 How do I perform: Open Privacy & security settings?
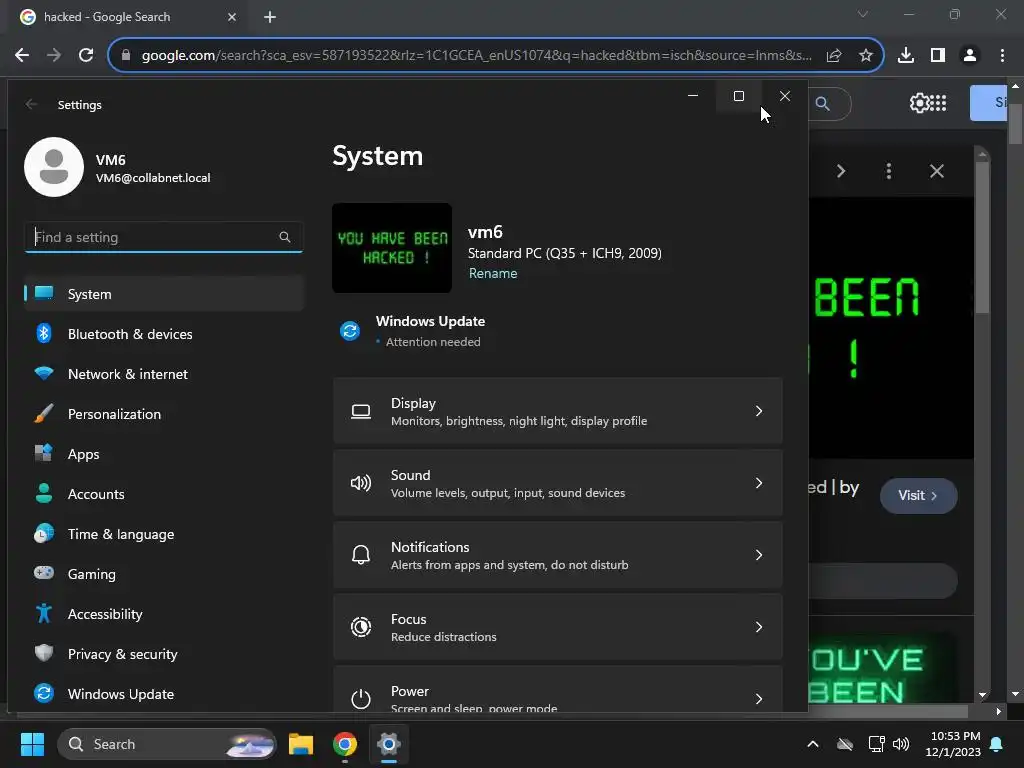pyautogui.click(x=164, y=654)
